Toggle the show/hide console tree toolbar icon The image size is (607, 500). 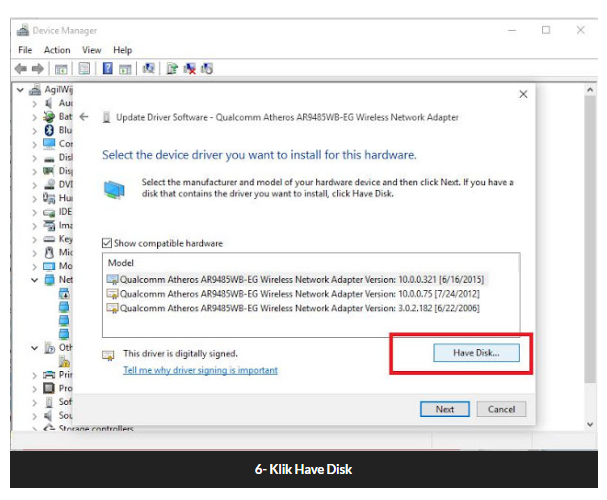(61, 69)
